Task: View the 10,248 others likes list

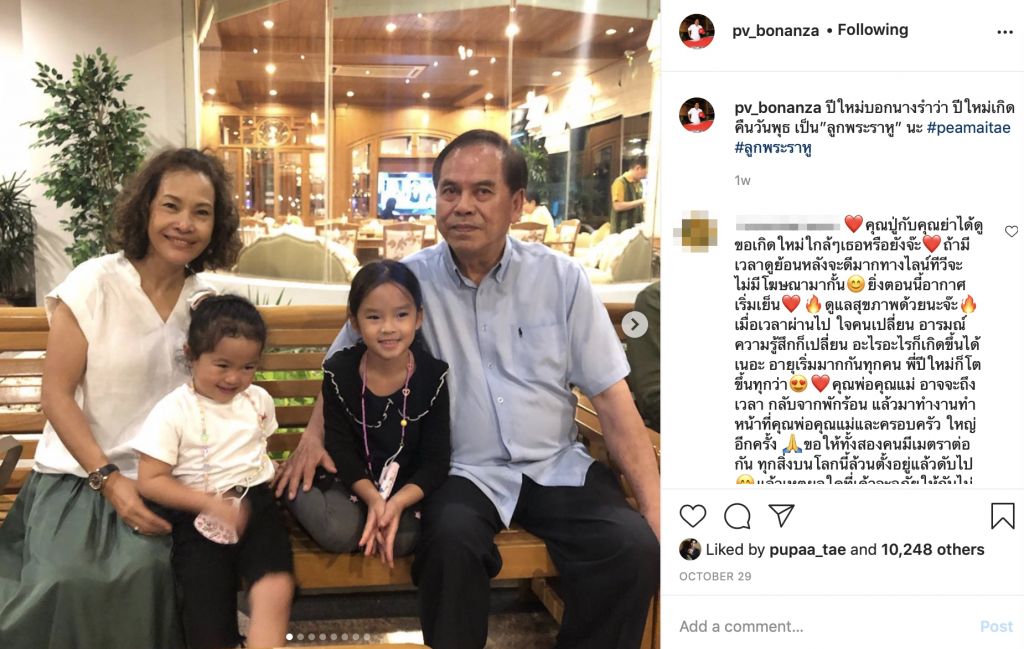Action: [933, 550]
